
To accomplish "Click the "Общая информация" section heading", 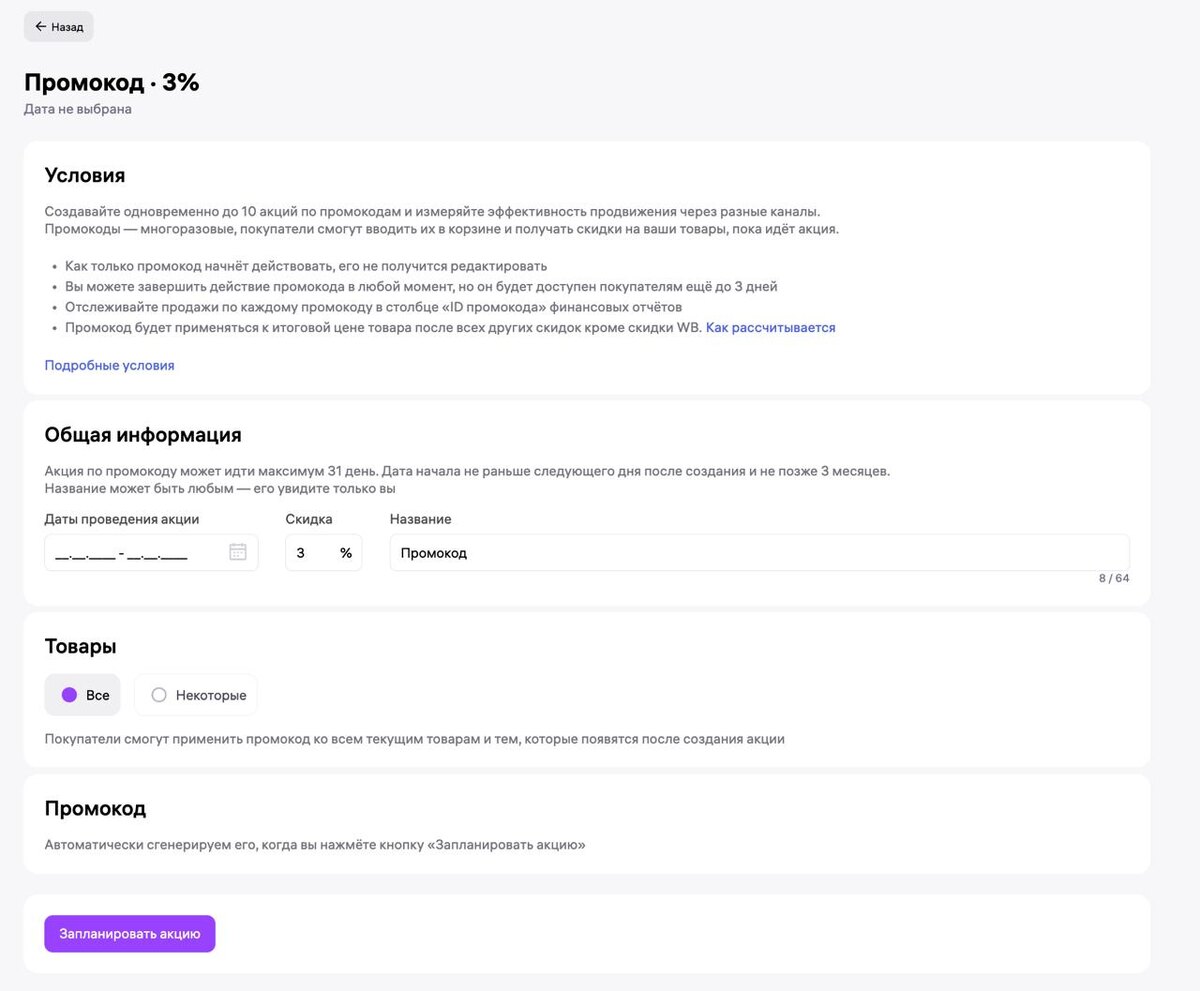I will [143, 435].
